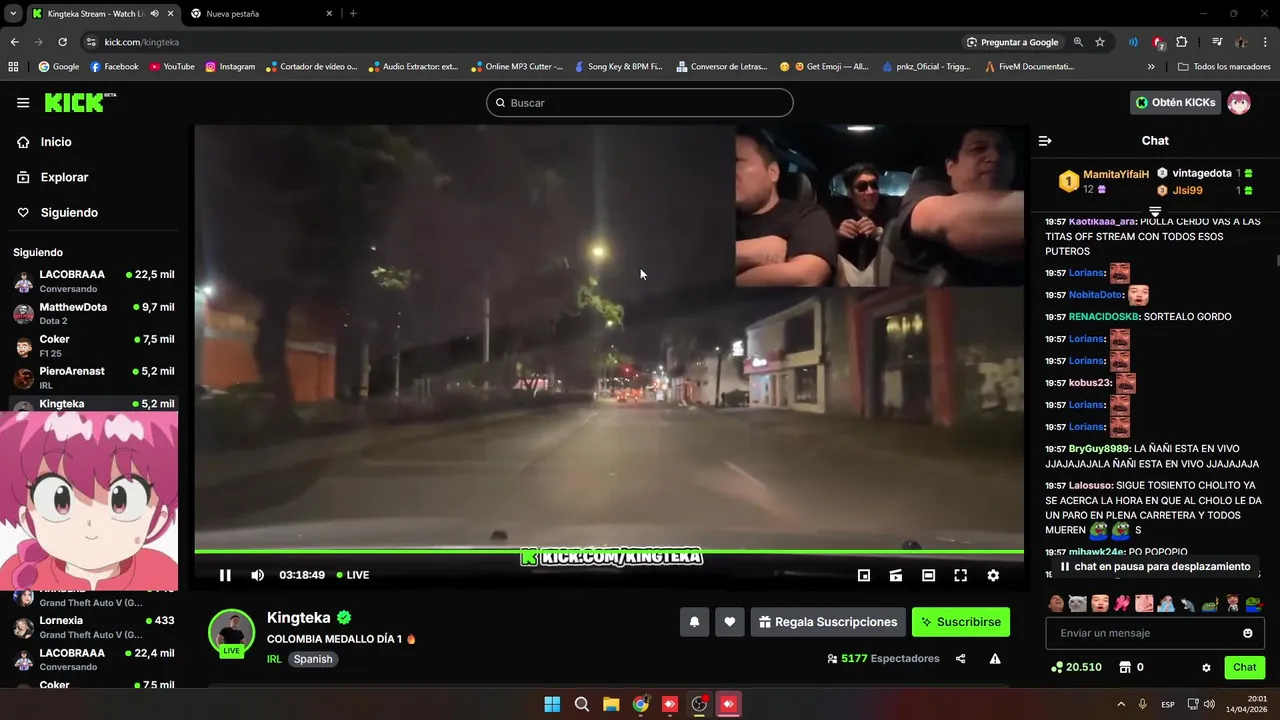Open the IRL category link
The image size is (1280, 720).
pos(274,659)
